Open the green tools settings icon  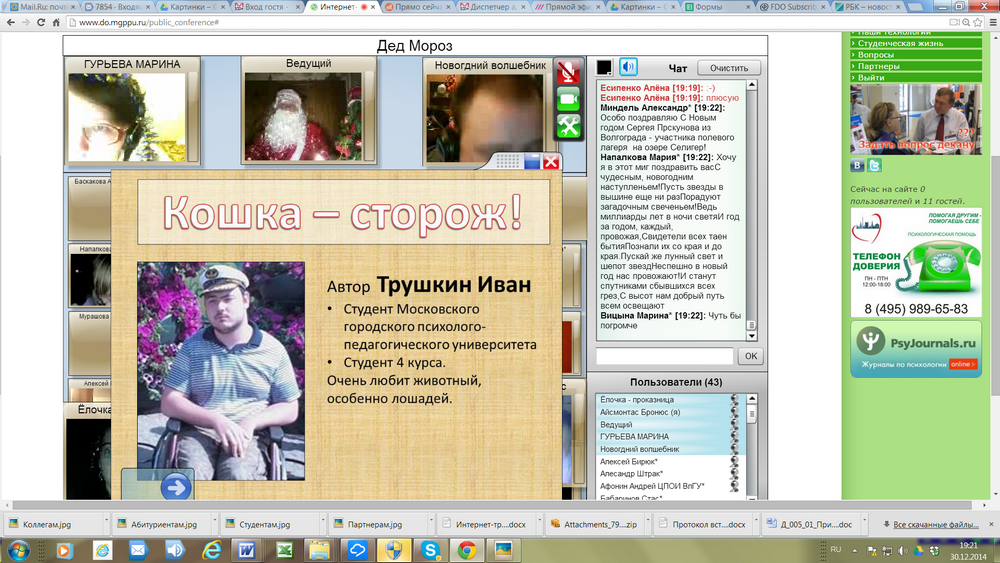(x=568, y=126)
